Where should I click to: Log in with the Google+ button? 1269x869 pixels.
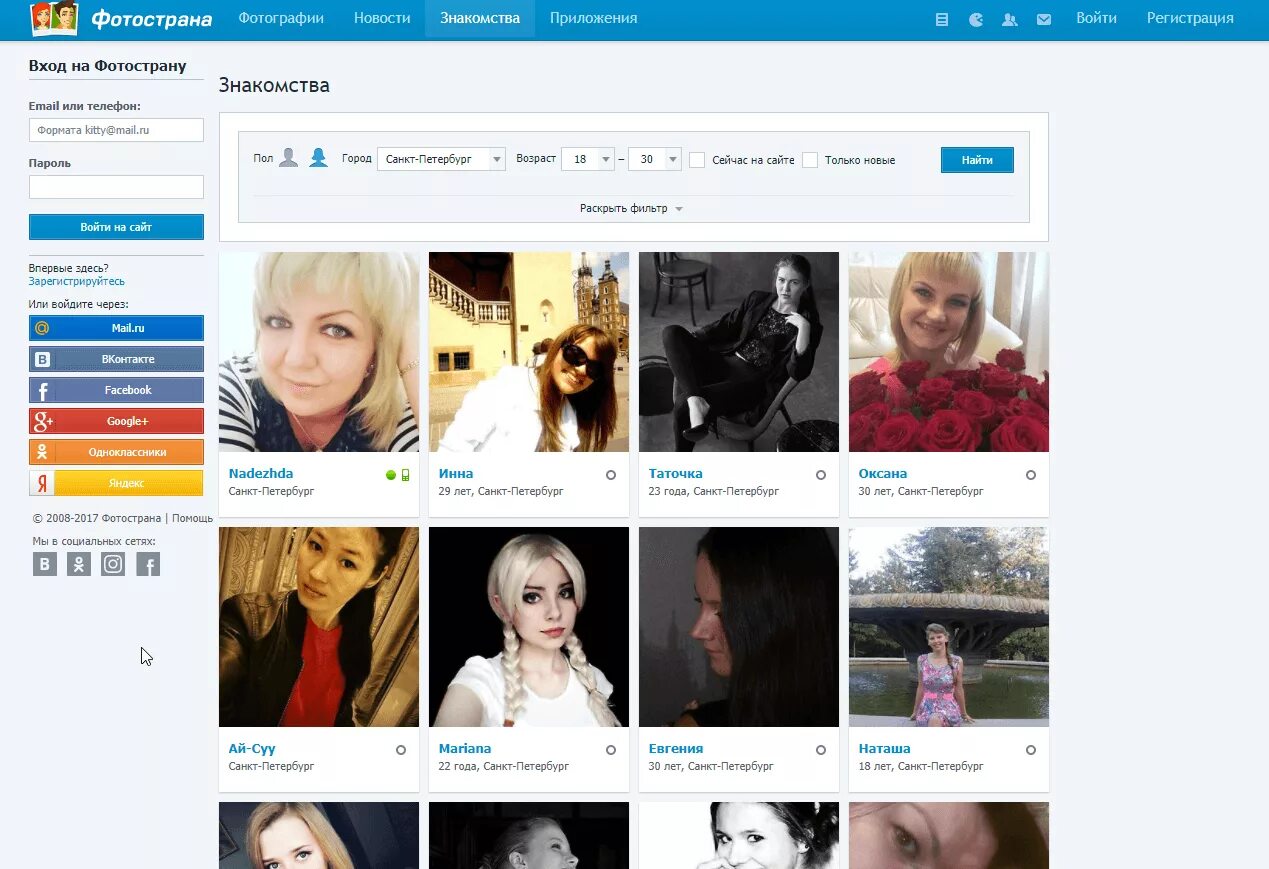click(x=116, y=421)
